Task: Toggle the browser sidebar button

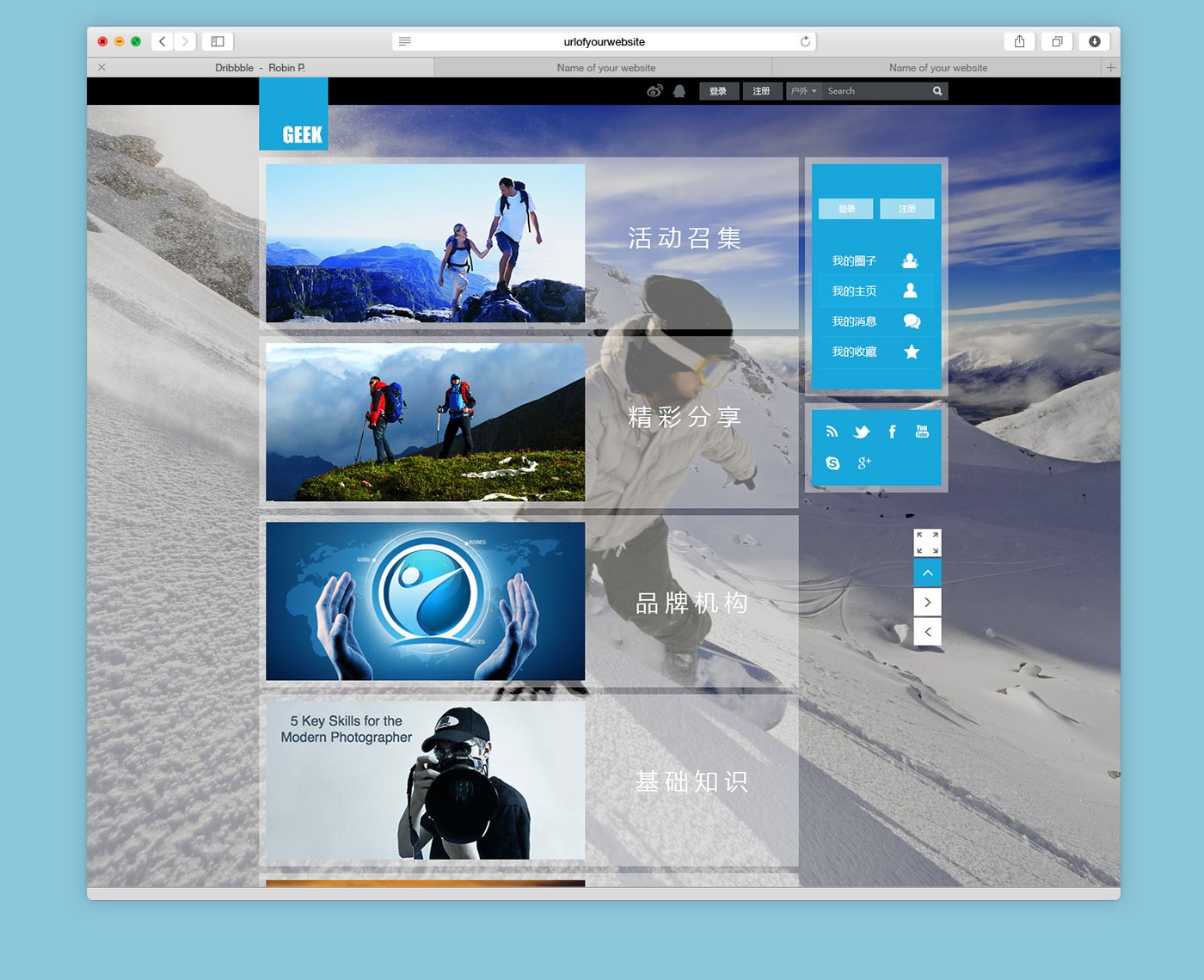Action: point(218,41)
